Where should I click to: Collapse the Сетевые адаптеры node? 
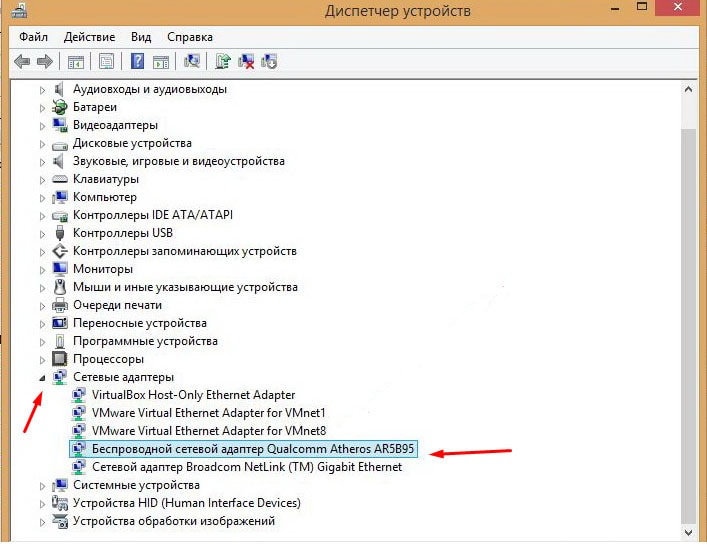pyautogui.click(x=42, y=378)
